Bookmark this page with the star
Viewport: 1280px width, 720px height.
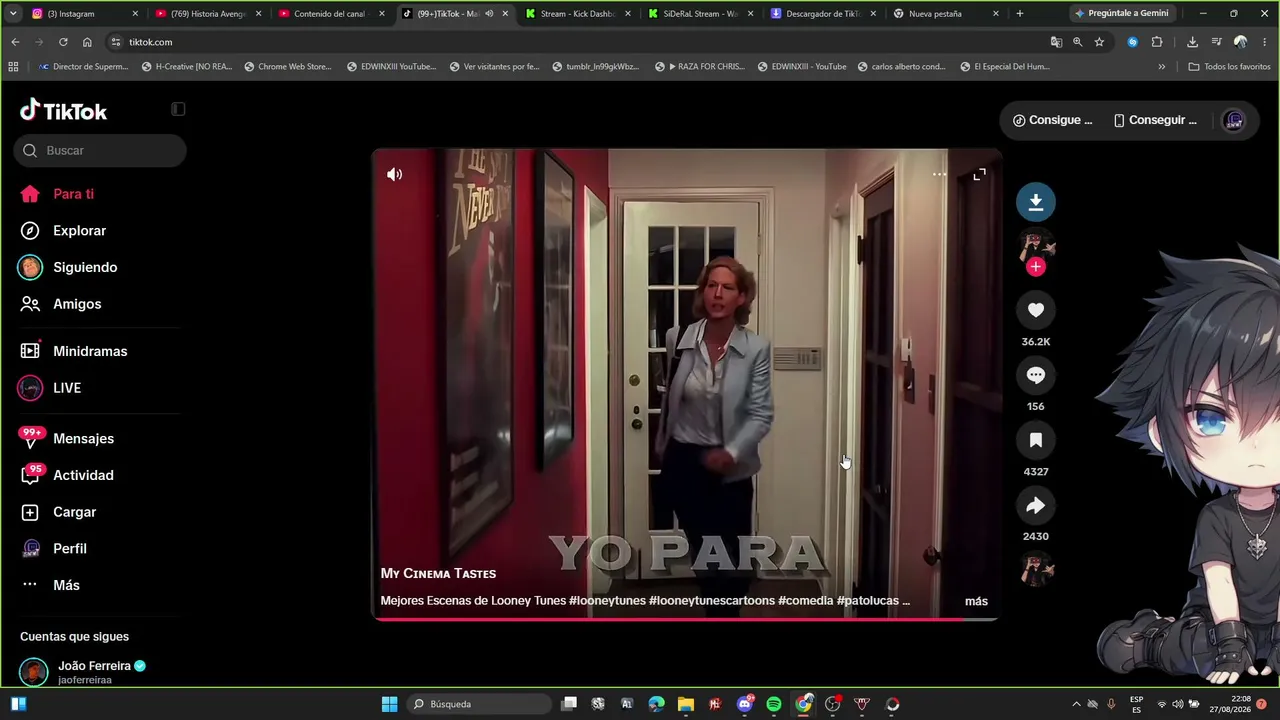(x=1099, y=42)
